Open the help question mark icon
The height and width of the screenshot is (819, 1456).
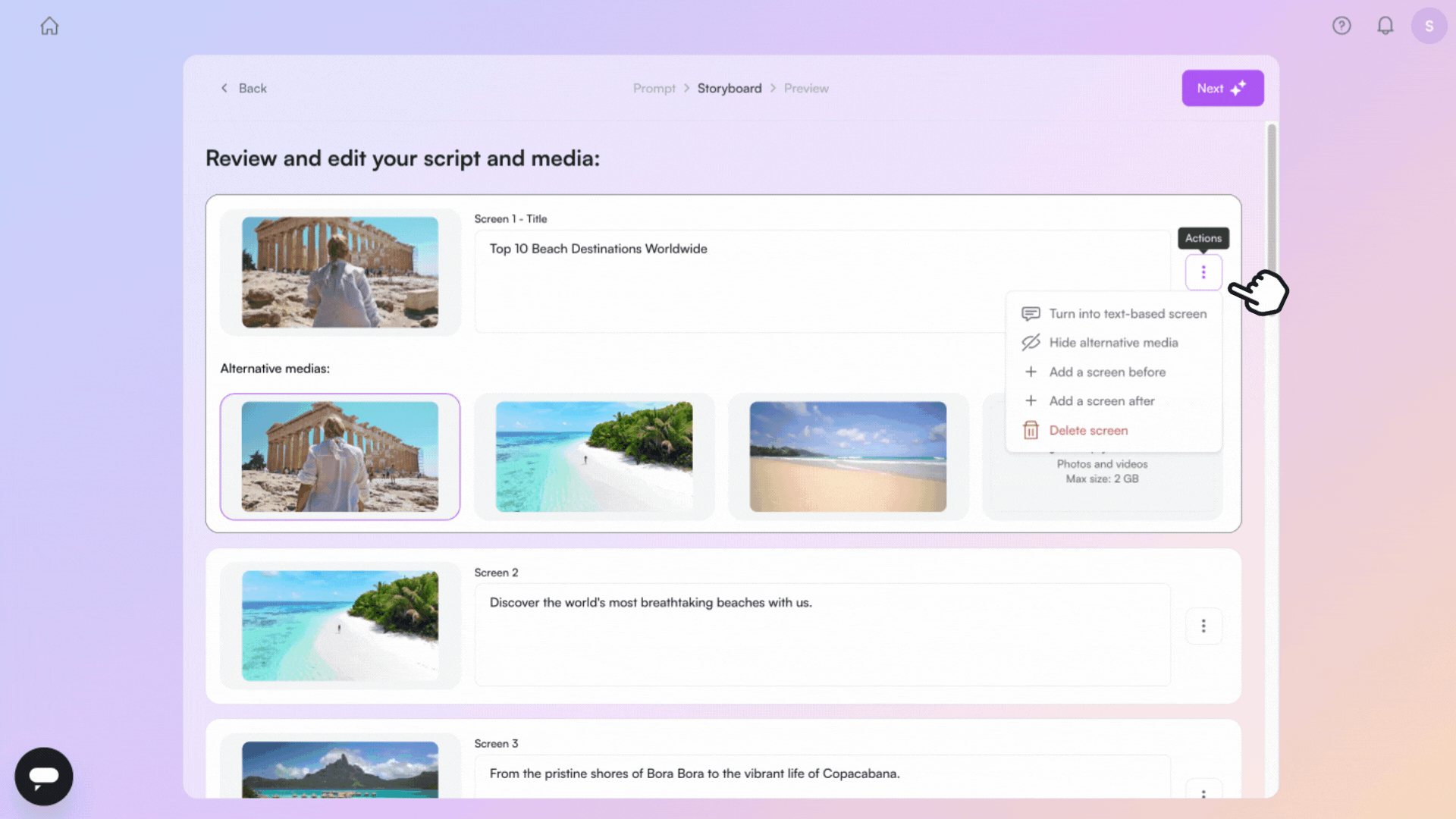point(1341,26)
